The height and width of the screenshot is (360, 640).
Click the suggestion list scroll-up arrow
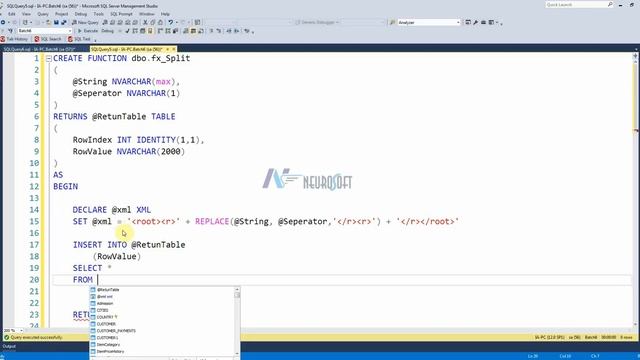tap(237, 289)
